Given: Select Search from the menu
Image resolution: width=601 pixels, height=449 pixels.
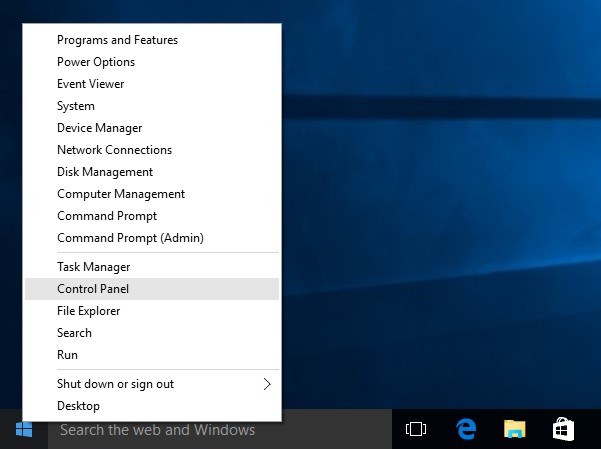Looking at the screenshot, I should 152,333.
